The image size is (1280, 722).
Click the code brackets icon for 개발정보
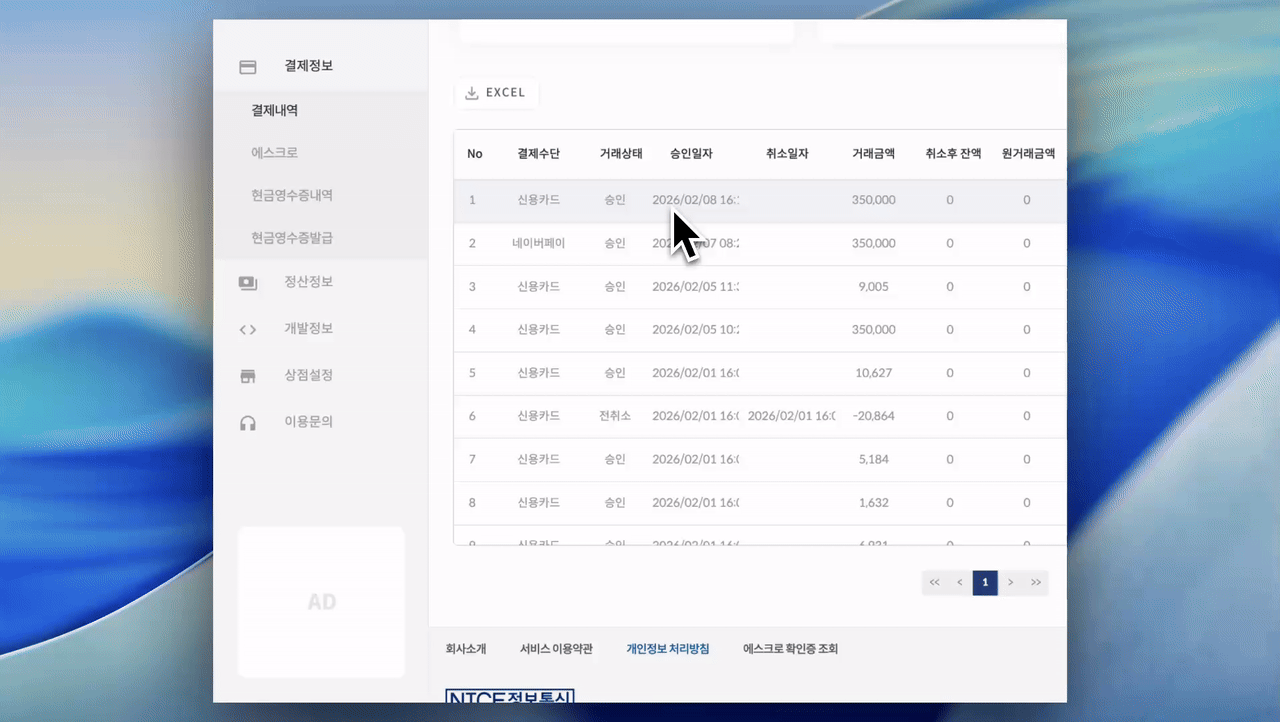click(x=248, y=330)
